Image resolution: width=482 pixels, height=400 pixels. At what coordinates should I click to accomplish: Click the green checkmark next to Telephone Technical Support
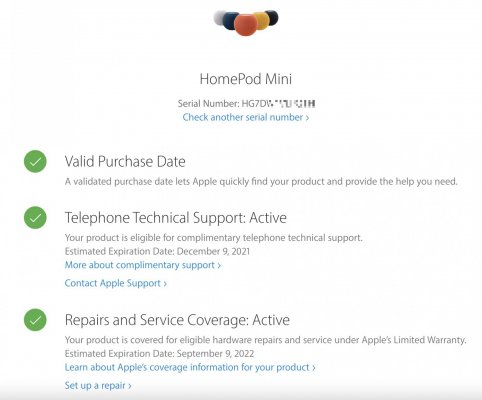[x=35, y=218]
